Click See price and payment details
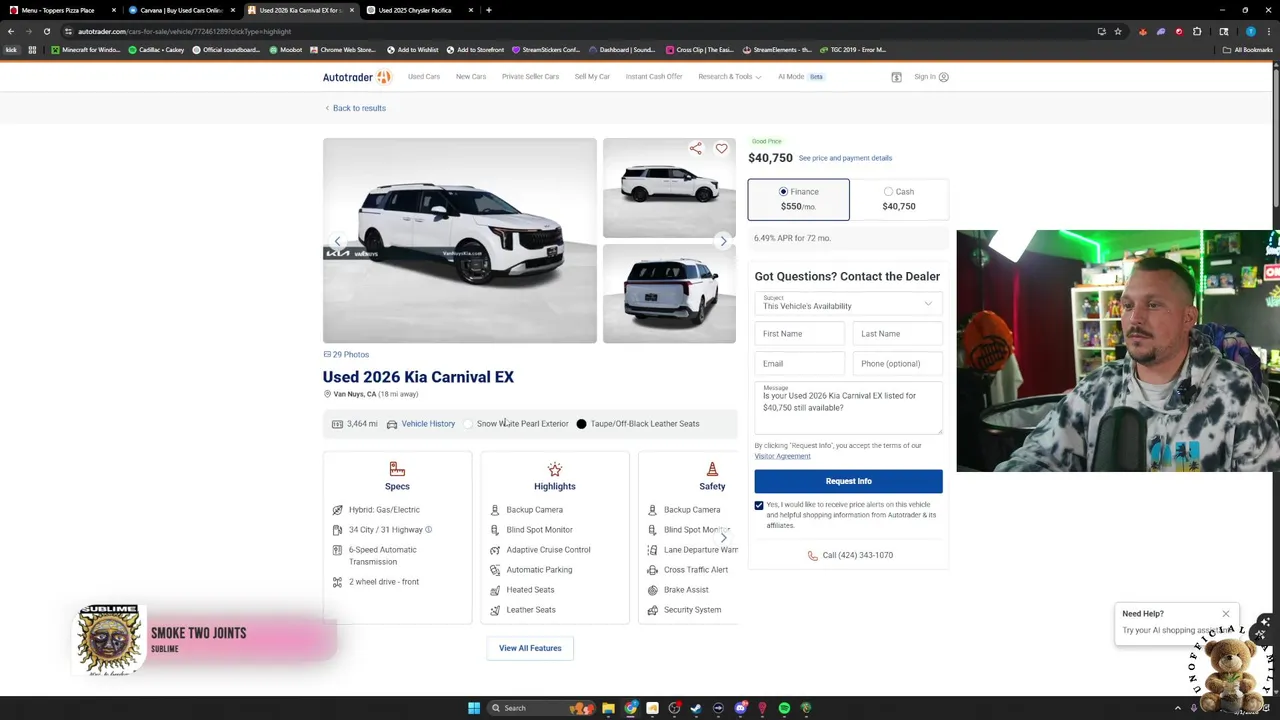1280x720 pixels. click(845, 158)
